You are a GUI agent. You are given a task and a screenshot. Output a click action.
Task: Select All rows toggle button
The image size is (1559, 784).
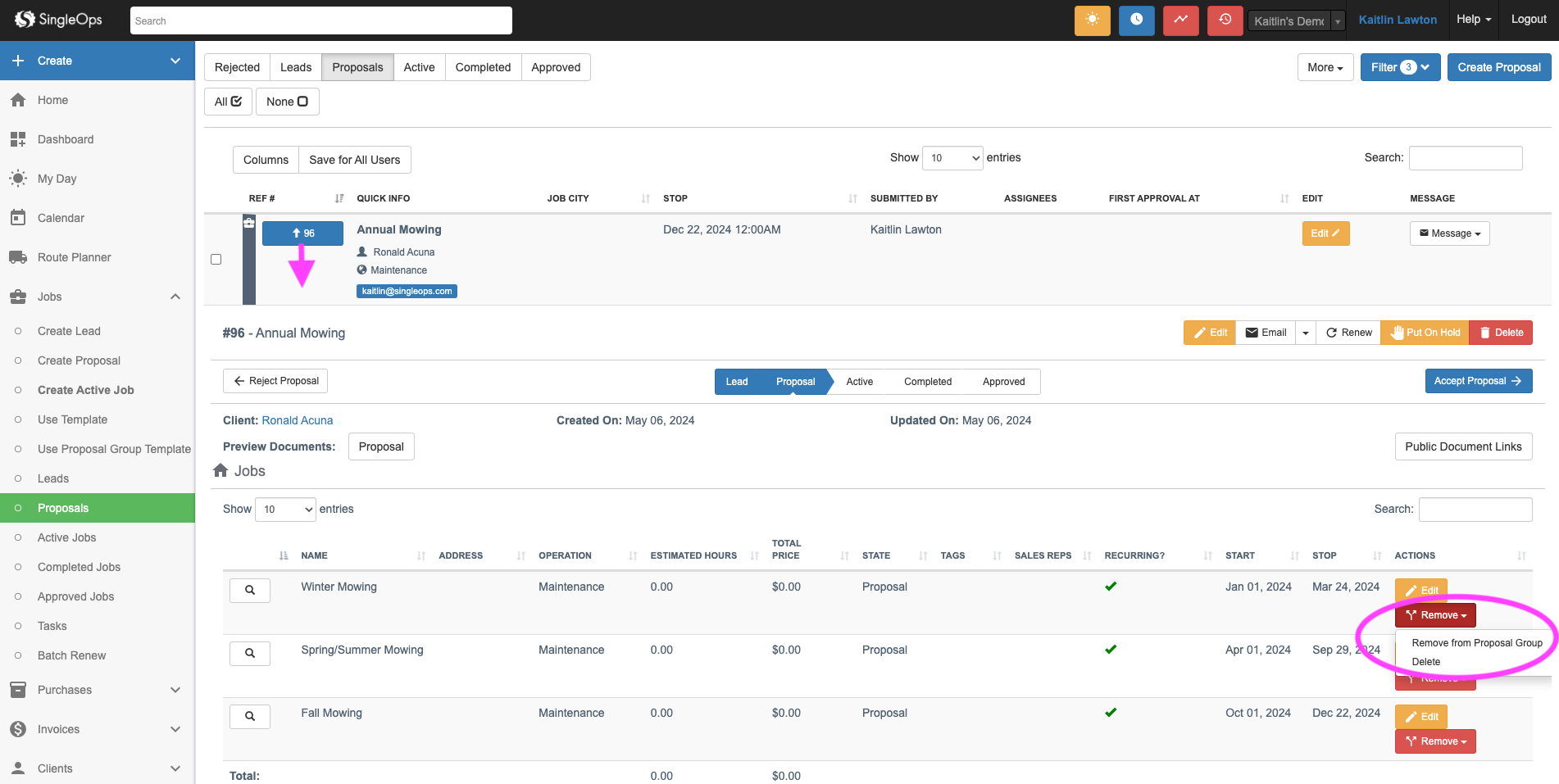tap(228, 102)
